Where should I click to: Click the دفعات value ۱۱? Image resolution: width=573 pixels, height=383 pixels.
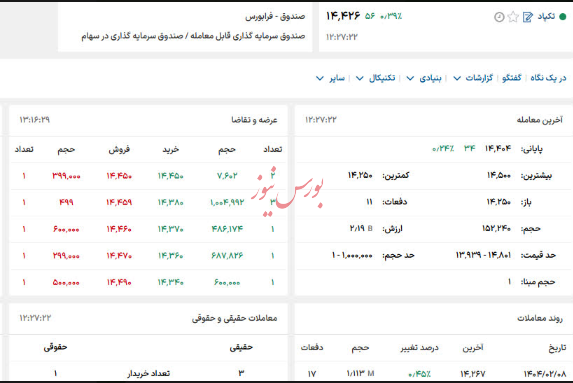369,202
